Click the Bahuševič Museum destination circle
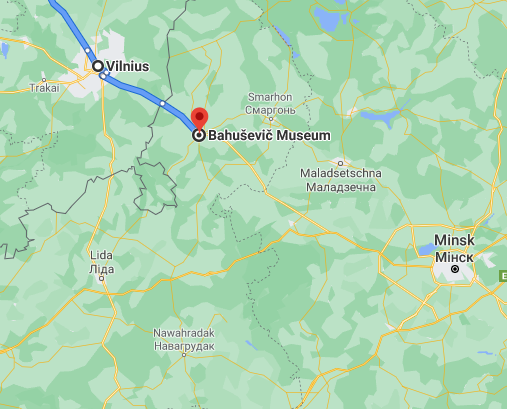 click(199, 136)
